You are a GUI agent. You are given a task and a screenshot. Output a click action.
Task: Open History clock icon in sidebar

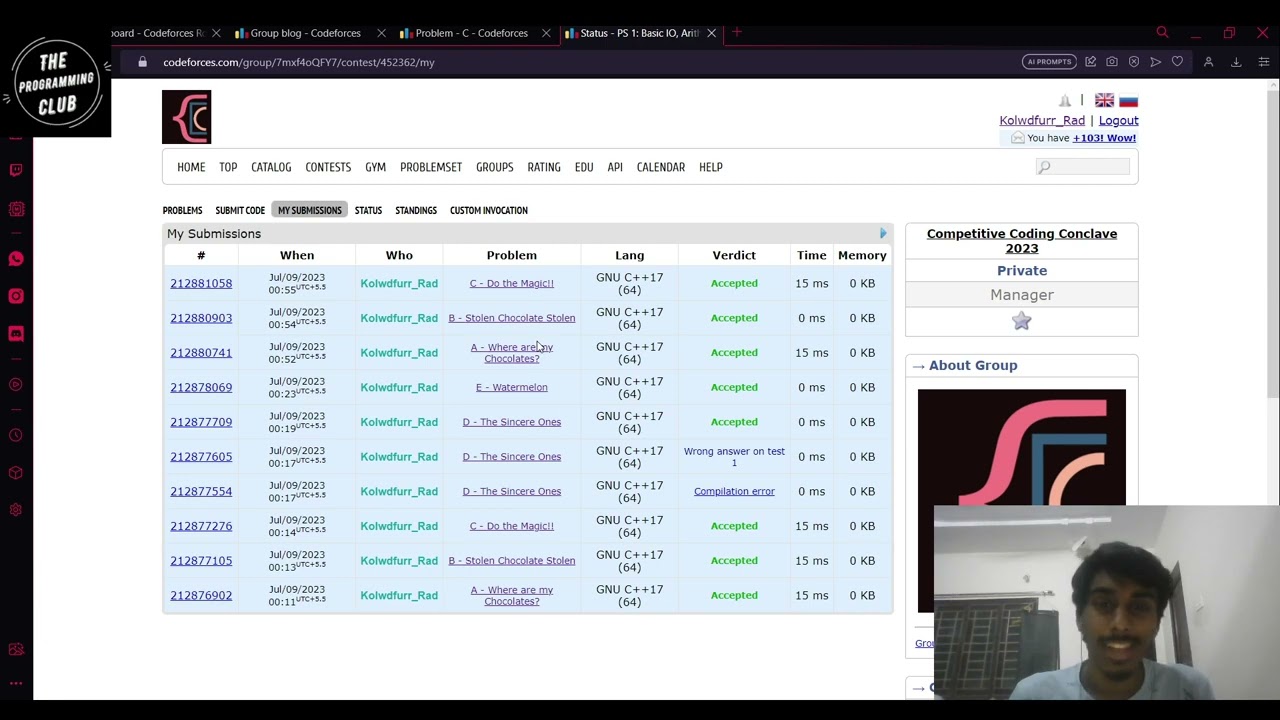(16, 435)
